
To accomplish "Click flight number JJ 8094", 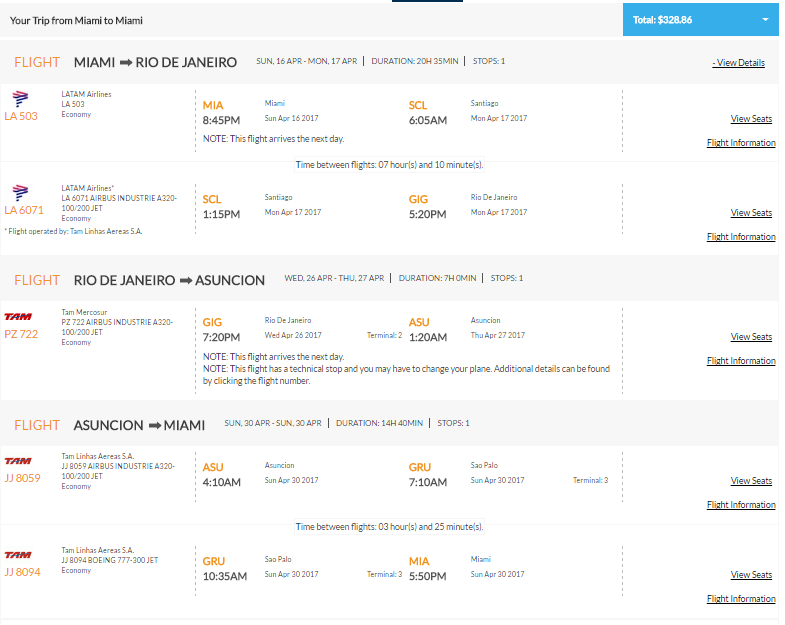I will click(x=23, y=572).
